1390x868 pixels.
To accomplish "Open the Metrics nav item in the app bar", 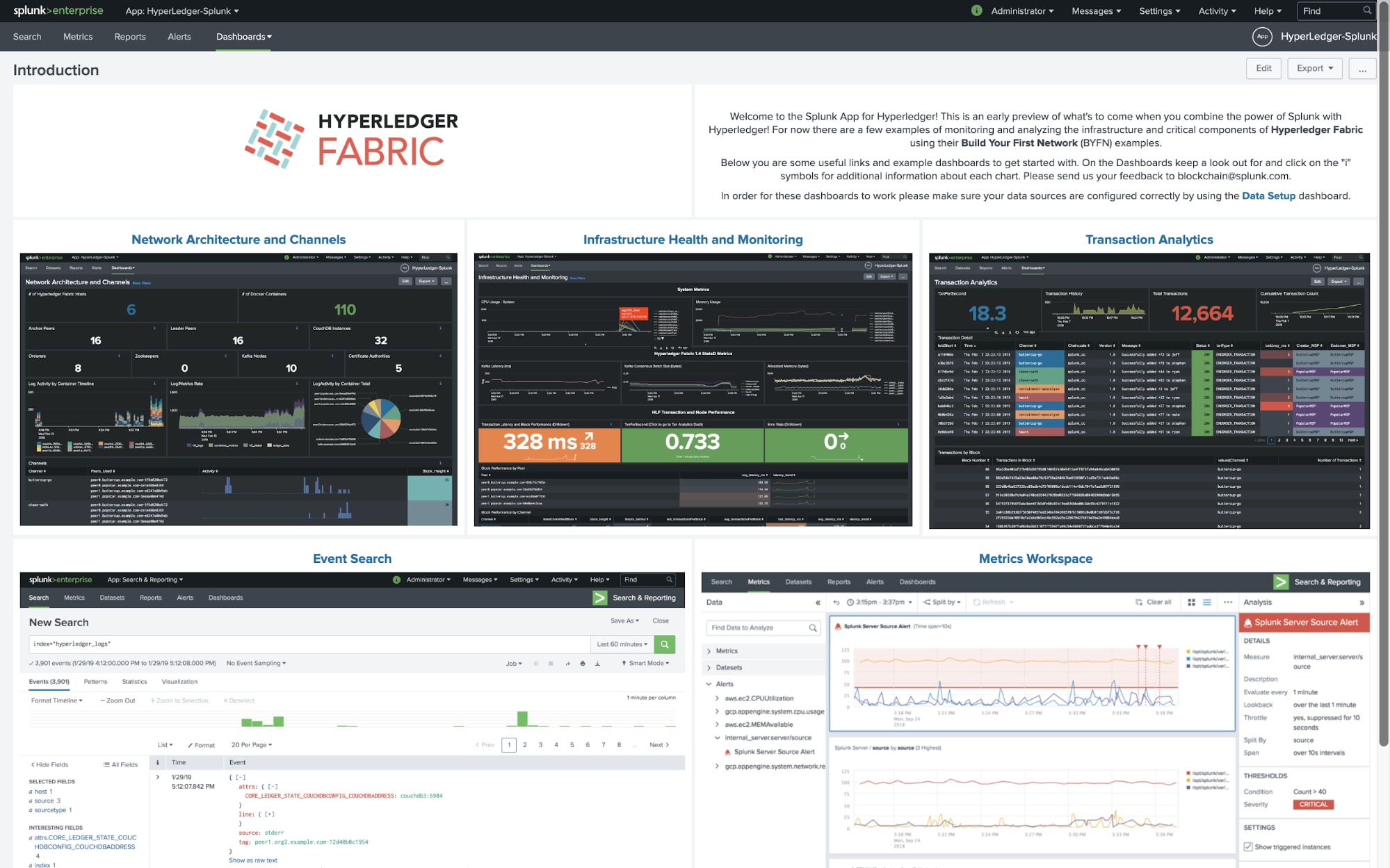I will (x=78, y=37).
